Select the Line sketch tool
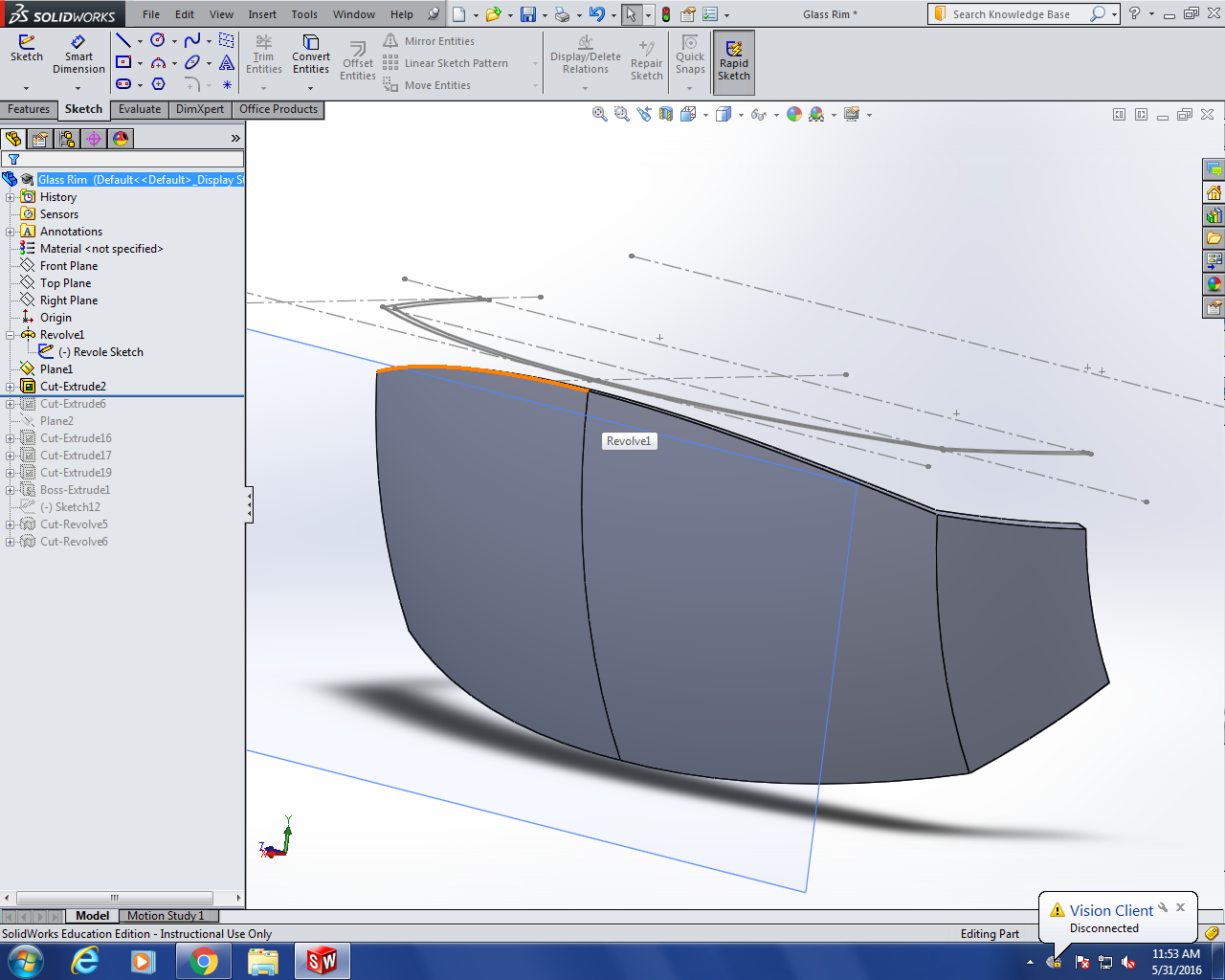1225x980 pixels. (x=123, y=40)
